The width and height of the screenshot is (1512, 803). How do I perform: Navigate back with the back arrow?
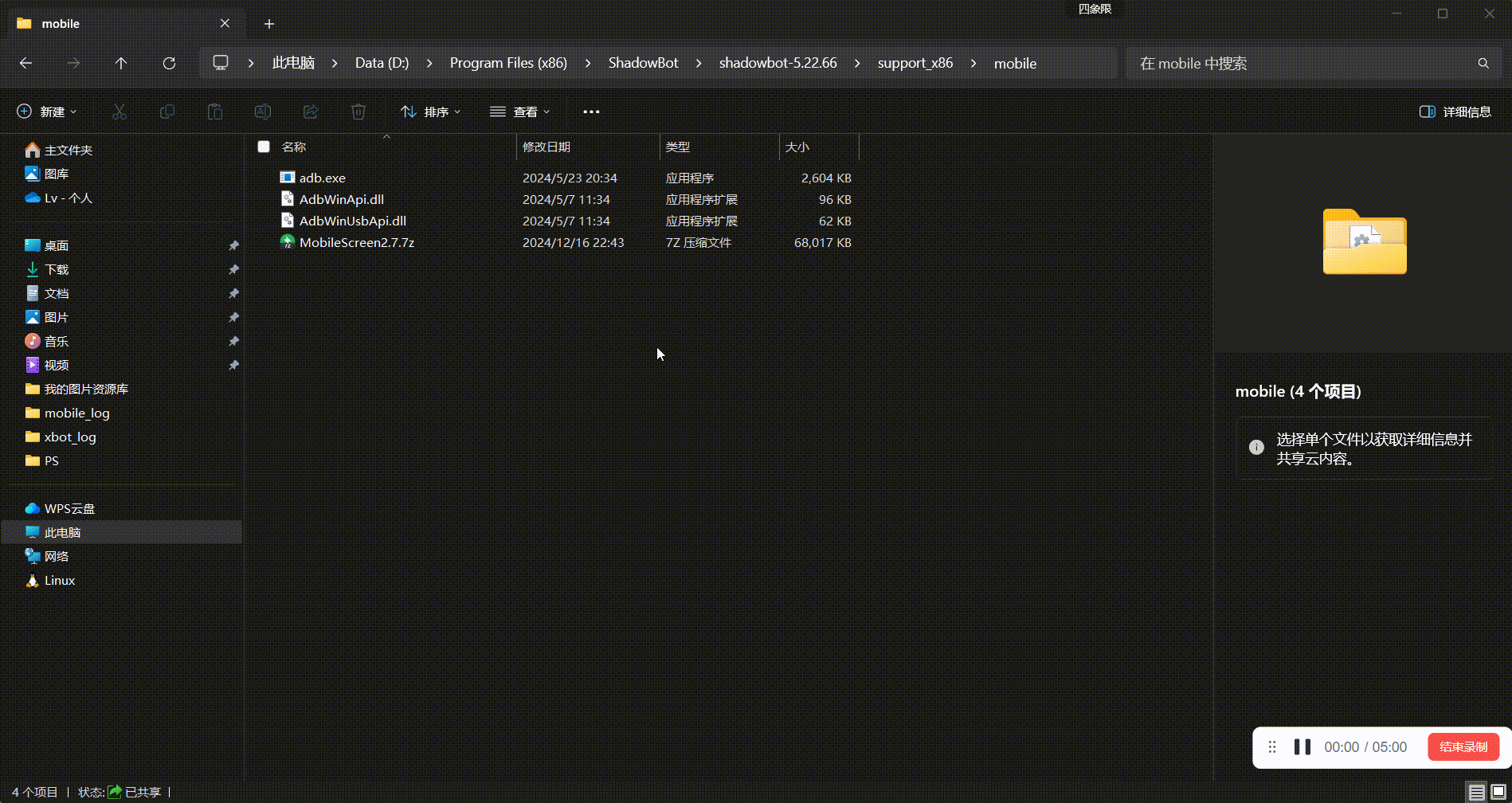25,63
